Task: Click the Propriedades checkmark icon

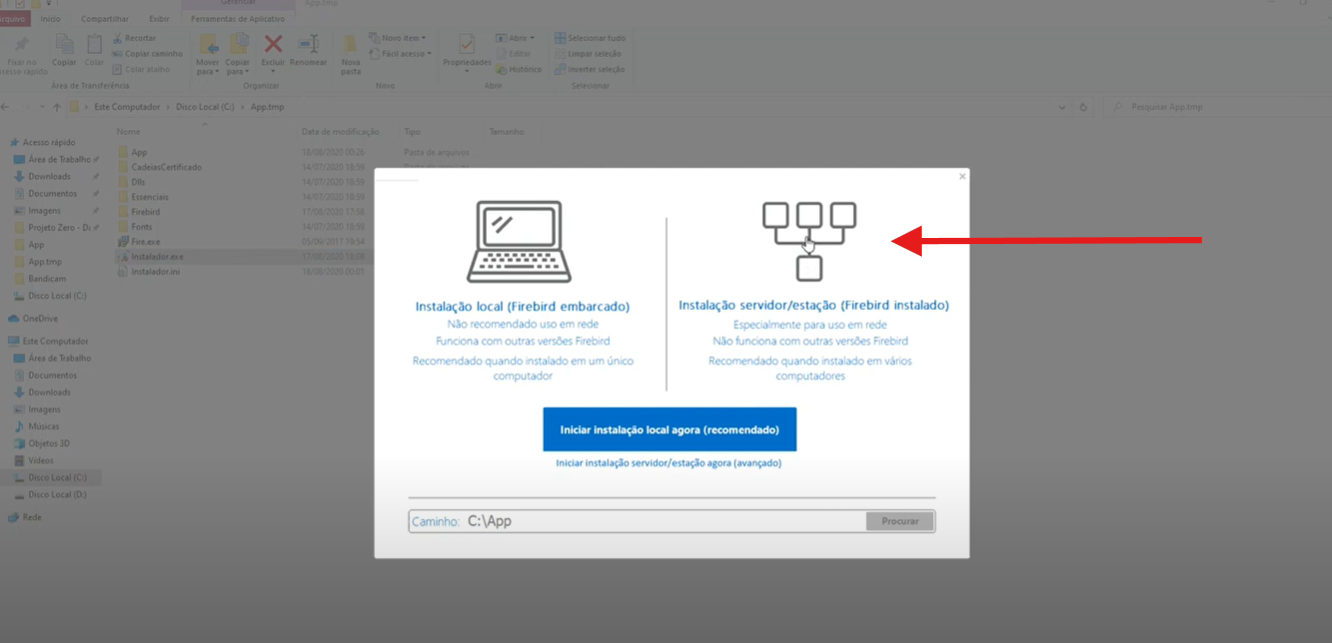Action: pos(467,45)
